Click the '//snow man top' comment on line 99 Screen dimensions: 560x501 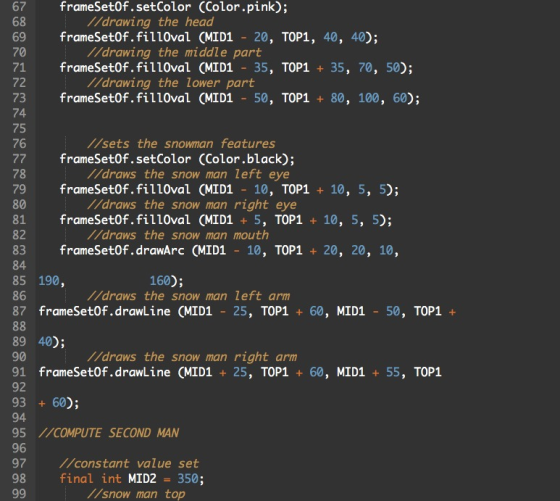click(136, 494)
